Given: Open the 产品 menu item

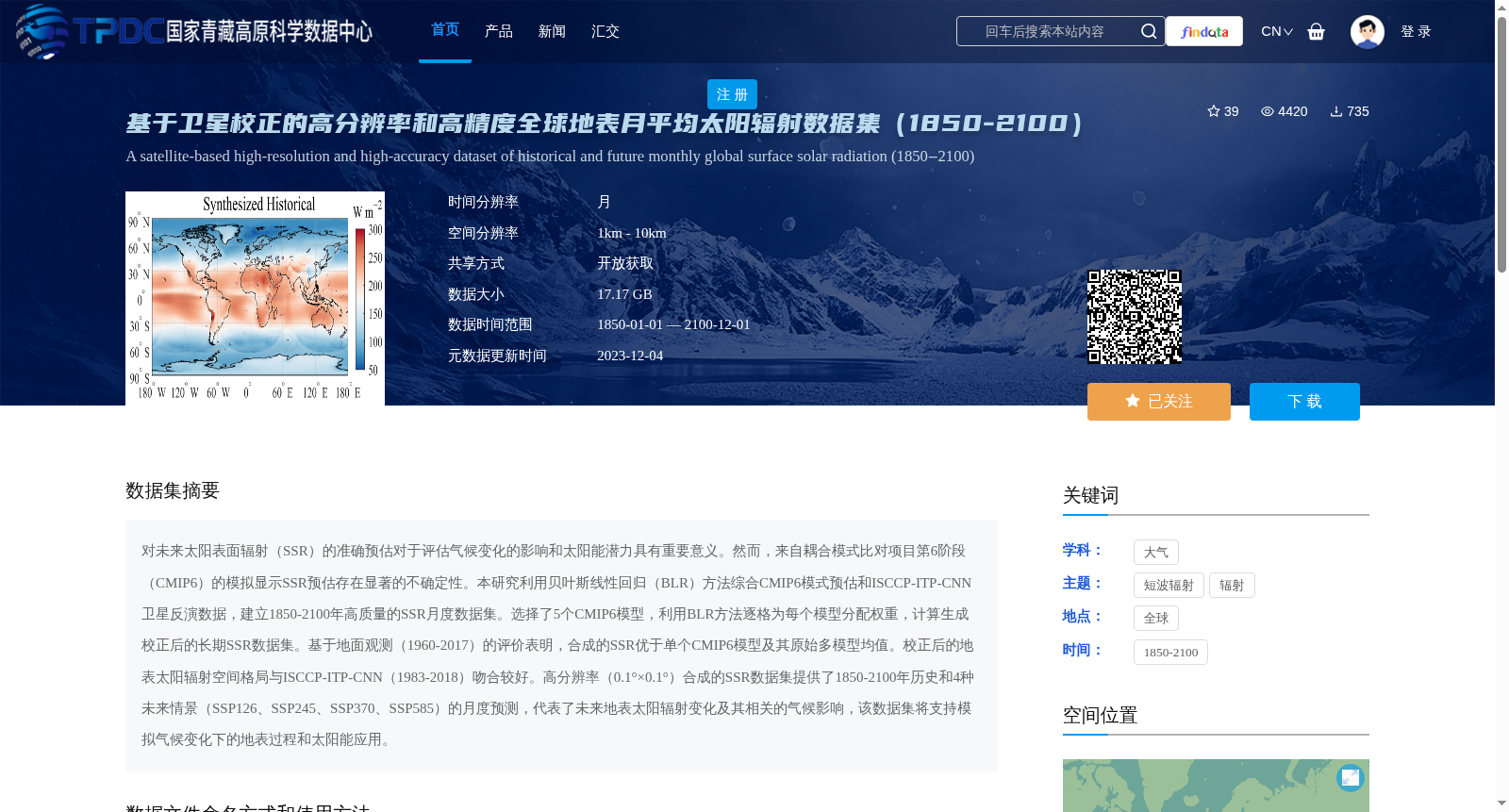Looking at the screenshot, I should (x=499, y=31).
